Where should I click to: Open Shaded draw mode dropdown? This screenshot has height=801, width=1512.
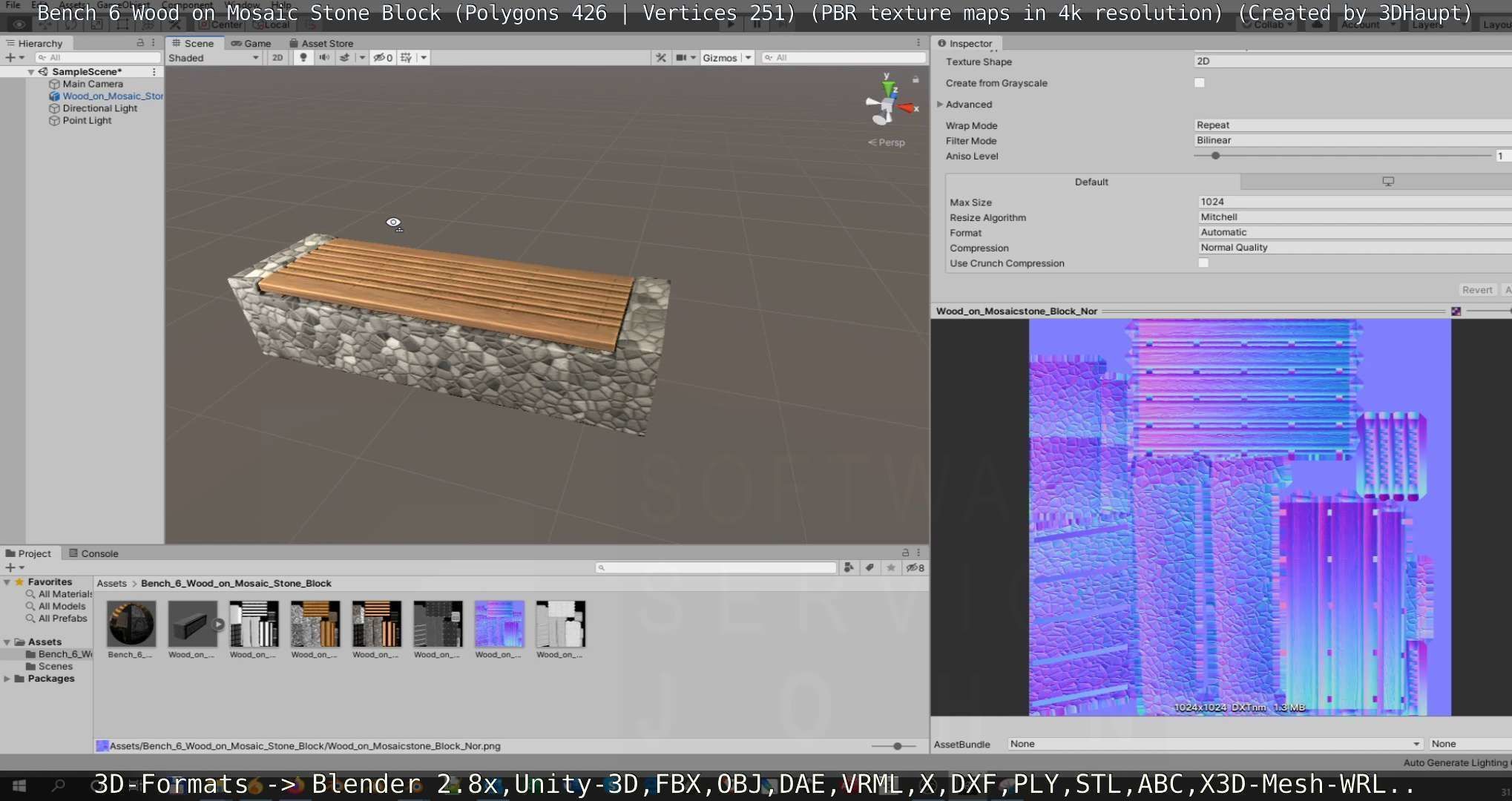(x=214, y=58)
